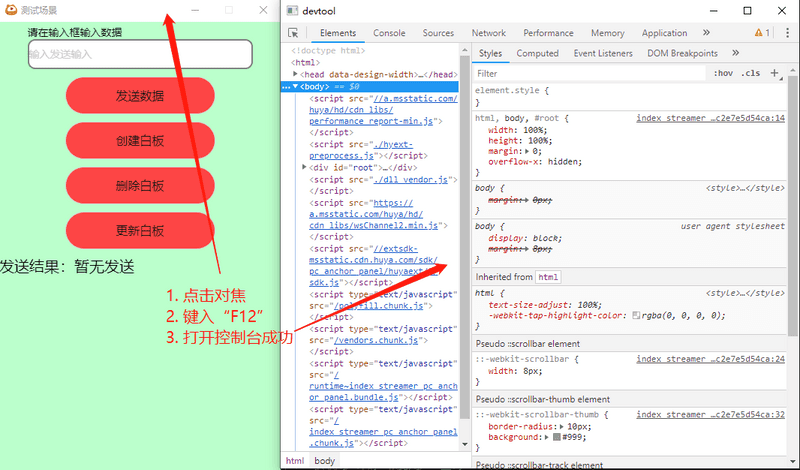Click the element.style rule block

(x=630, y=96)
